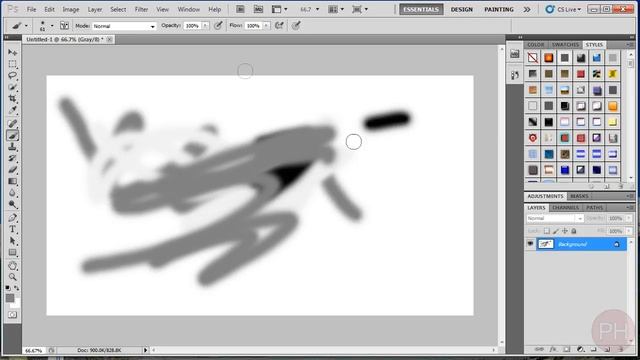Click the background color swatch
The width and height of the screenshot is (640, 360).
coord(16,304)
